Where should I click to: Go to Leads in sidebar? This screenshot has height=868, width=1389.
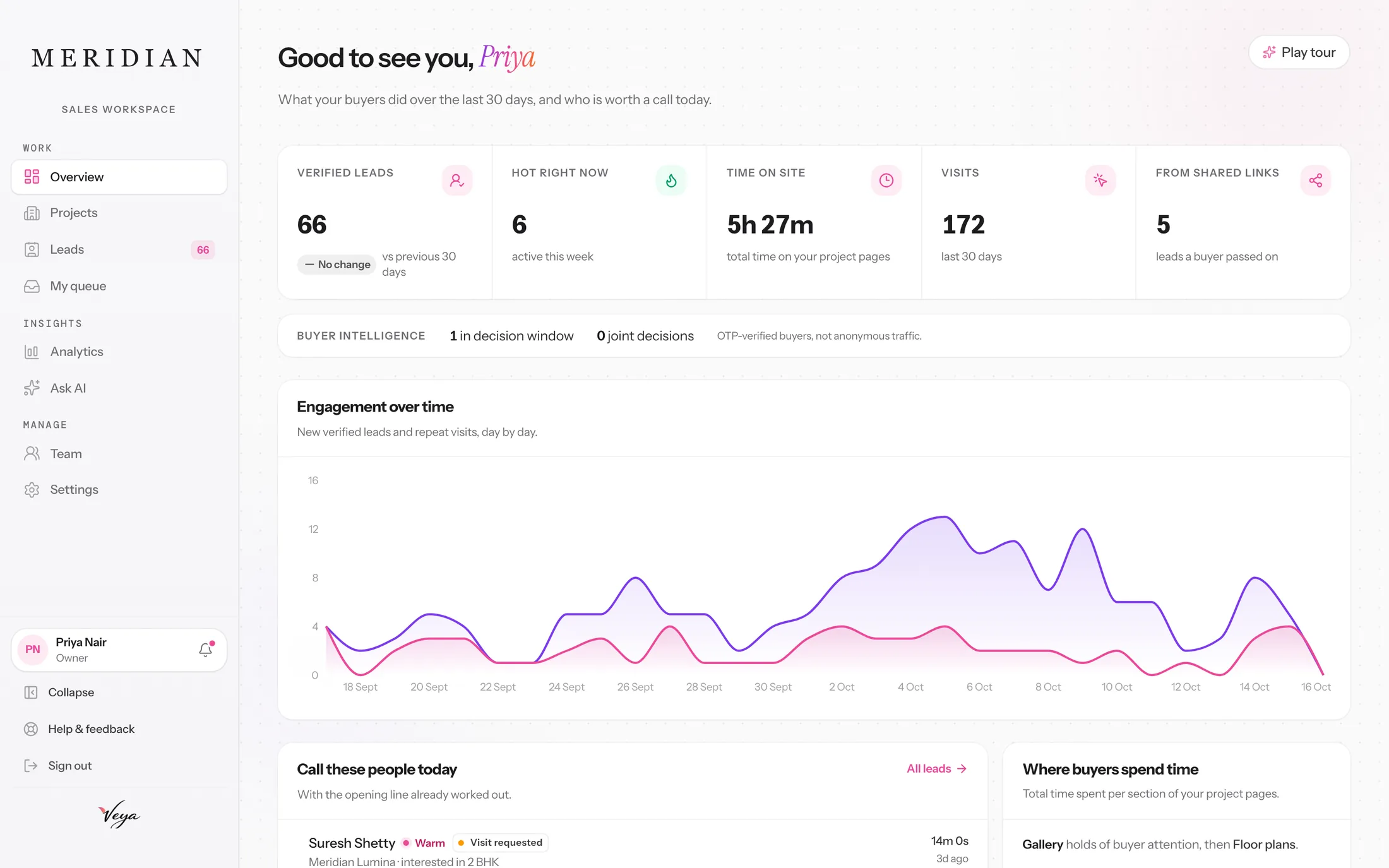pos(119,249)
